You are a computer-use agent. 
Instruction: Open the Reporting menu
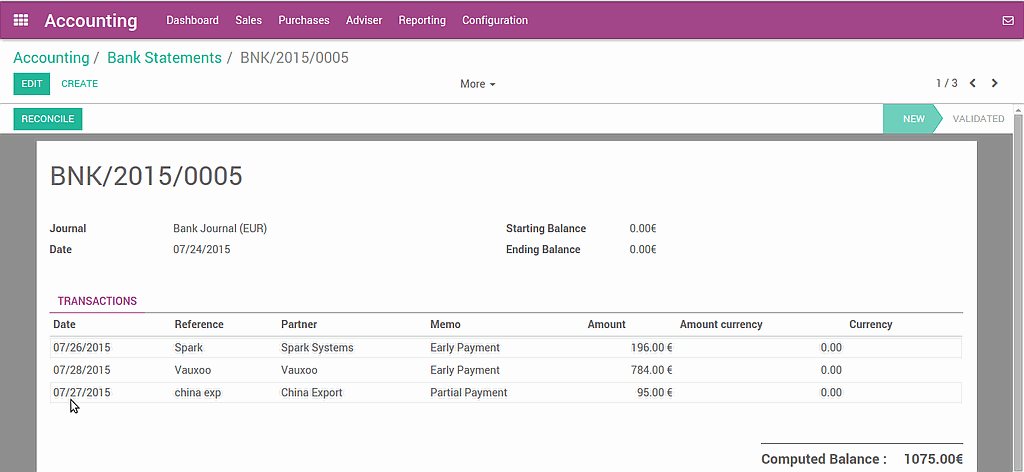(x=422, y=20)
